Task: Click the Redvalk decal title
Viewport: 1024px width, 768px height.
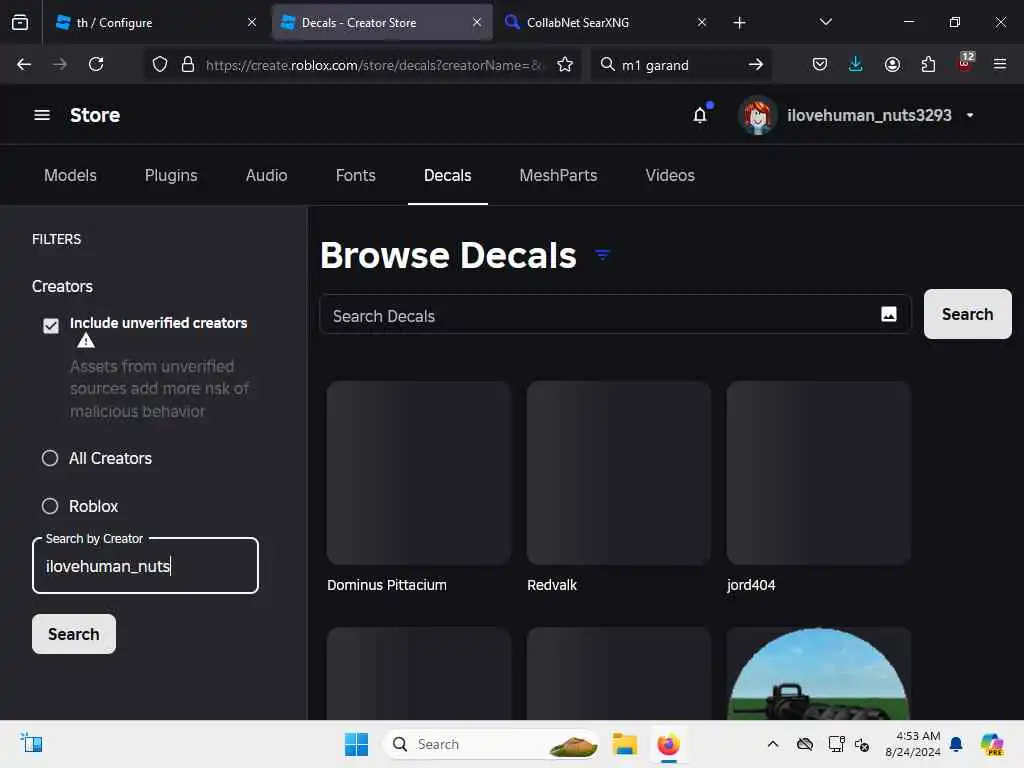Action: point(552,585)
